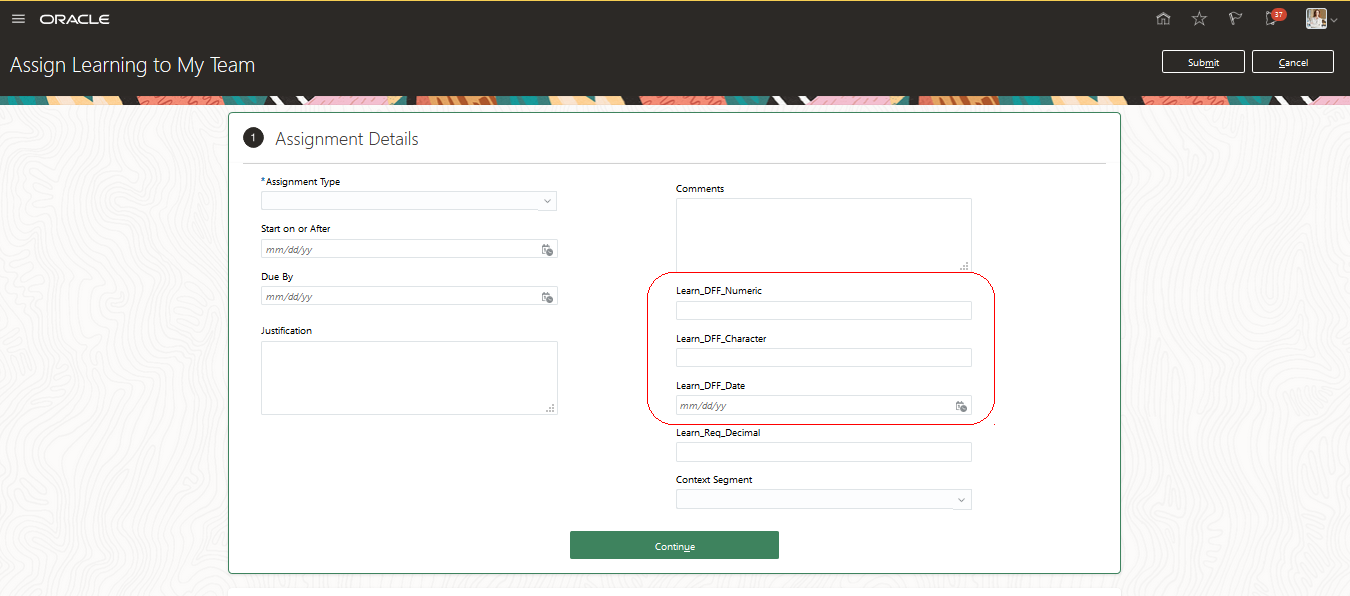Click the Submit button
Screen dimensions: 1350x596
coord(1203,62)
